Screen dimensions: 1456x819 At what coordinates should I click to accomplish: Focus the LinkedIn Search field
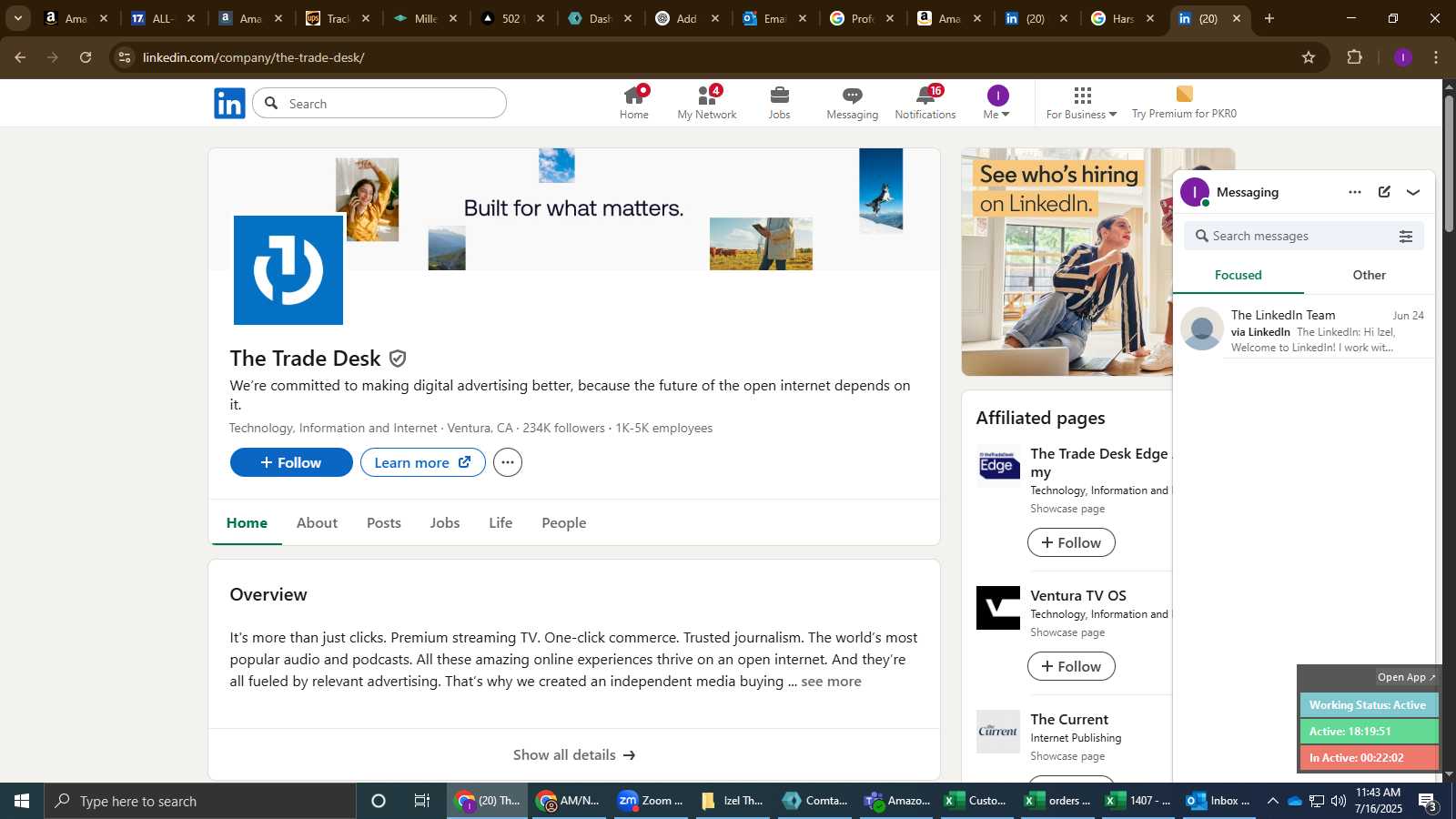(x=379, y=104)
